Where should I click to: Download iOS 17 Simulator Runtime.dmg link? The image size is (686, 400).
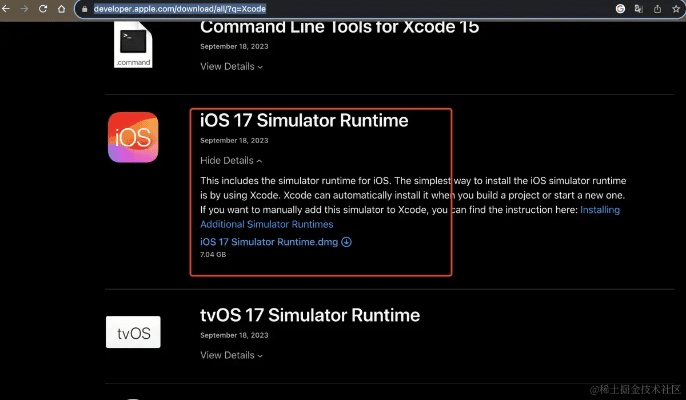click(269, 242)
